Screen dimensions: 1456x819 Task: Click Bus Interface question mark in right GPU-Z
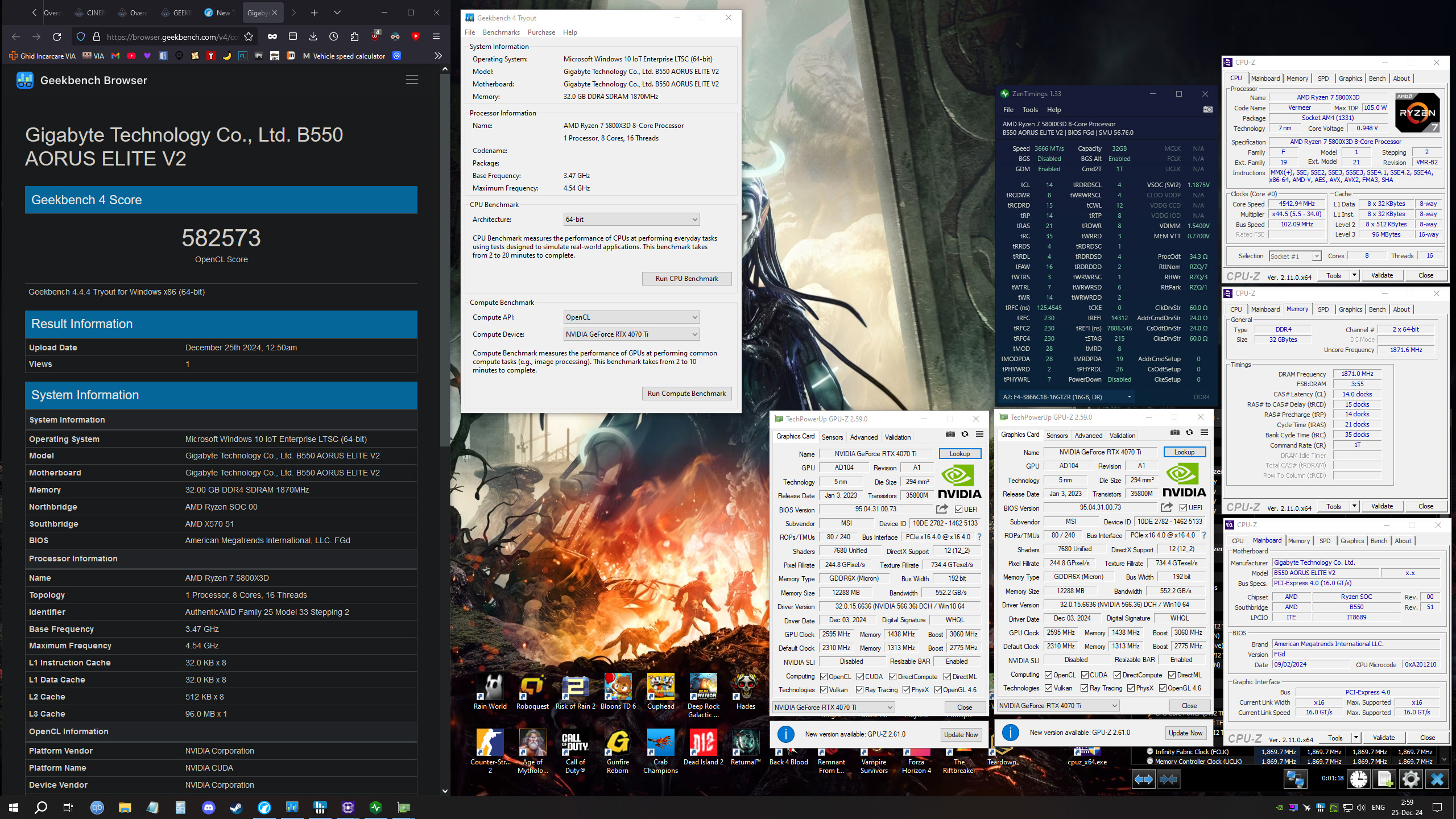[1204, 535]
